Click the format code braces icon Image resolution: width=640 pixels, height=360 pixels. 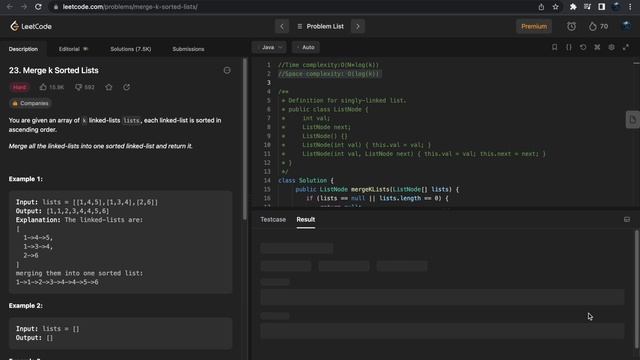tap(569, 47)
